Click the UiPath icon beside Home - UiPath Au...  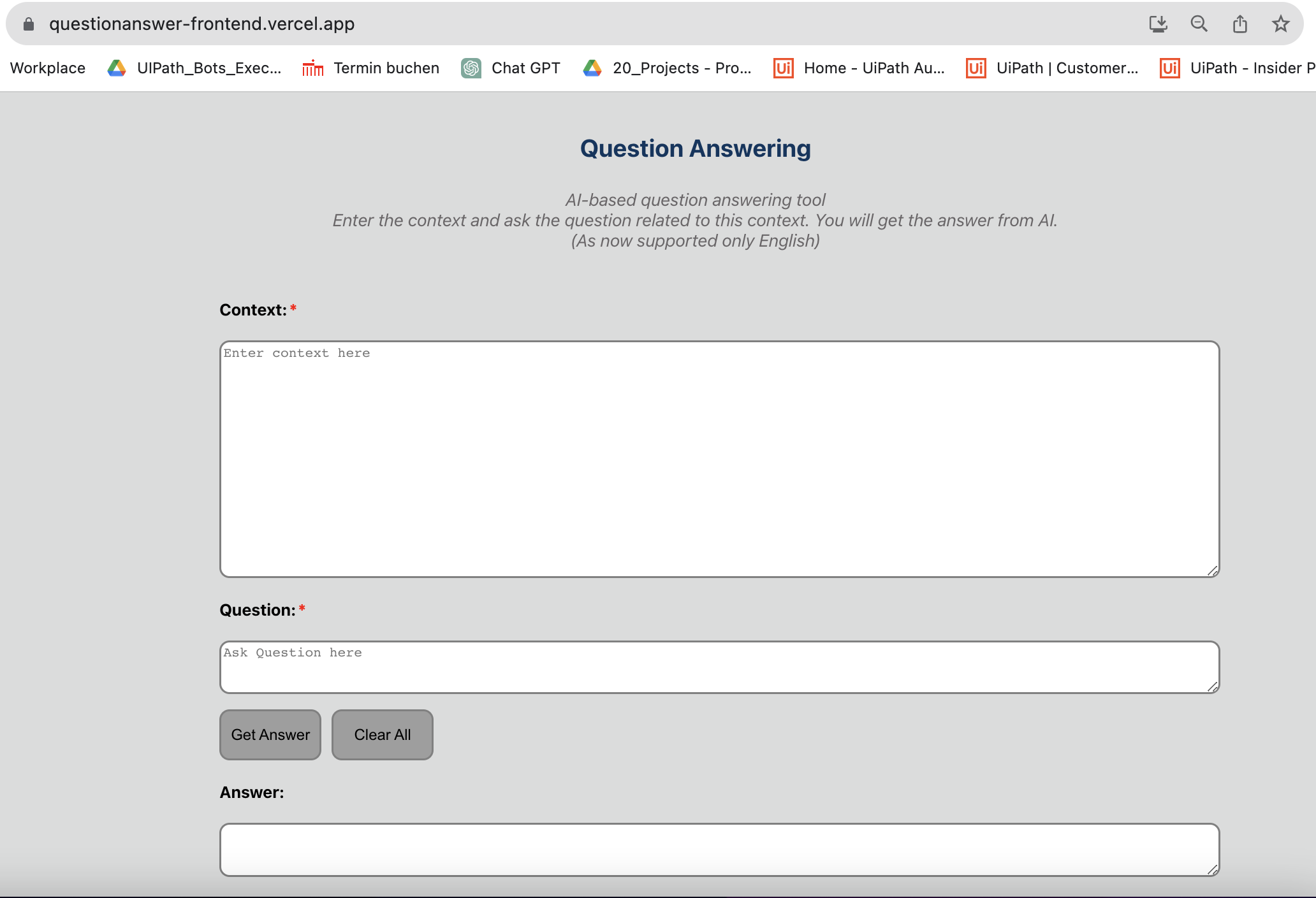pos(783,68)
